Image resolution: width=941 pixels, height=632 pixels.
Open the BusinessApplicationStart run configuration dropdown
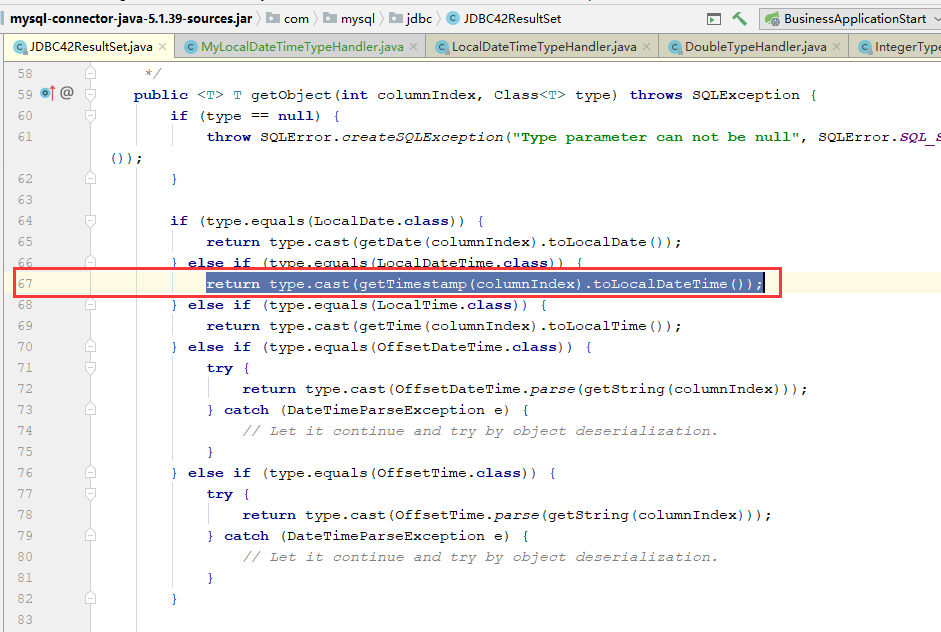point(852,19)
